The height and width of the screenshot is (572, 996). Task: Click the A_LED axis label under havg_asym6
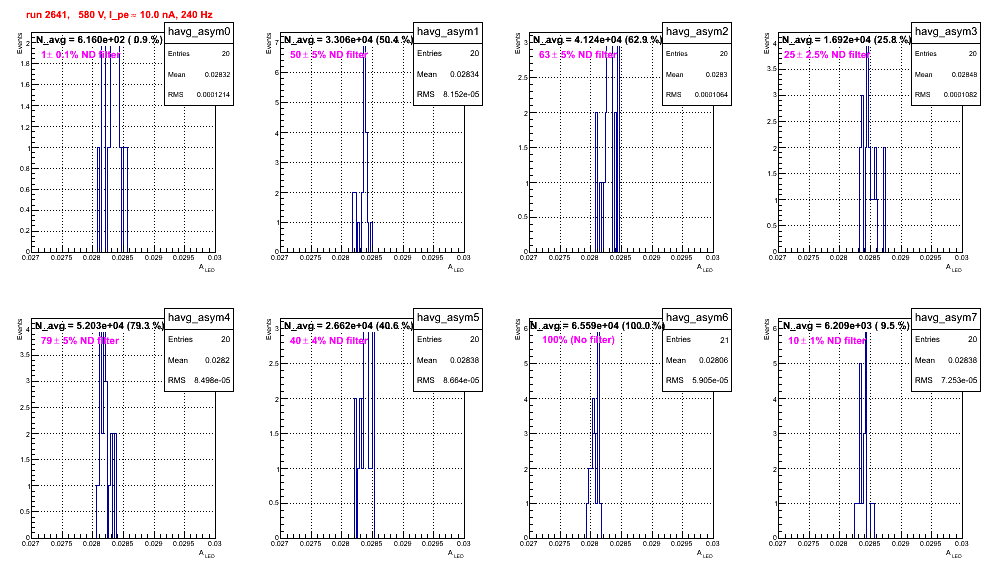pyautogui.click(x=705, y=554)
